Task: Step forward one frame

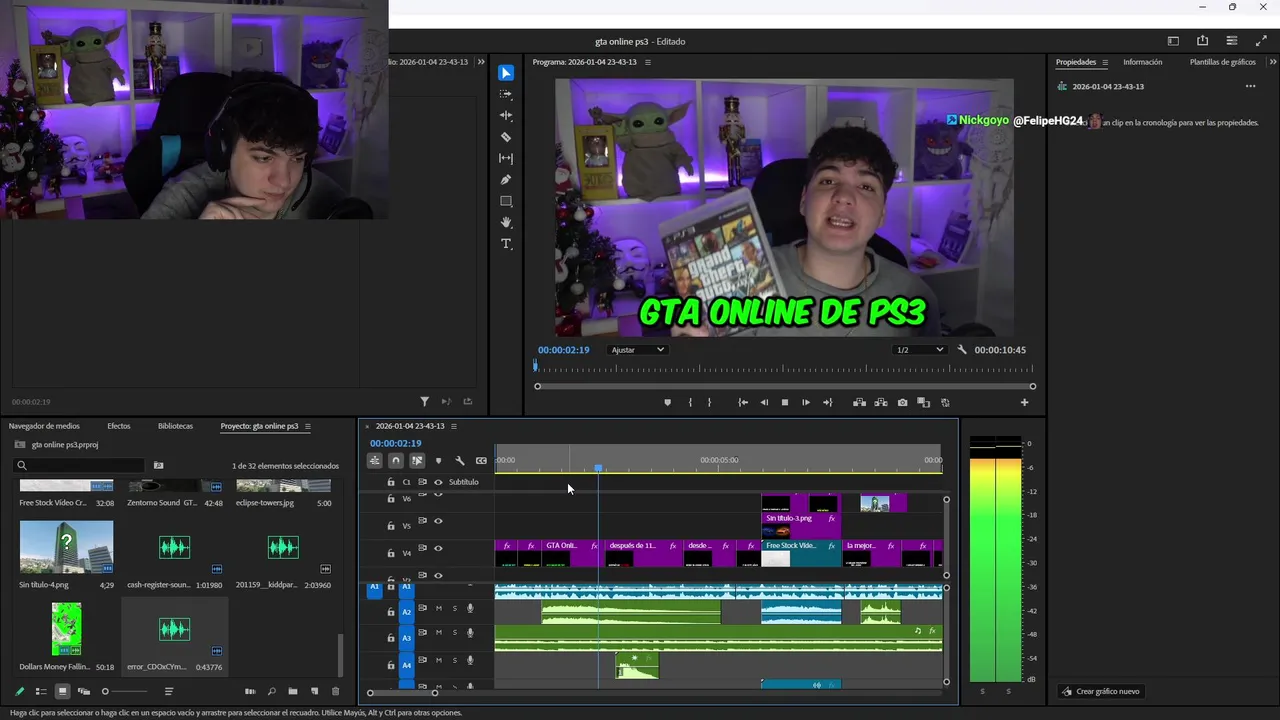Action: pos(806,402)
